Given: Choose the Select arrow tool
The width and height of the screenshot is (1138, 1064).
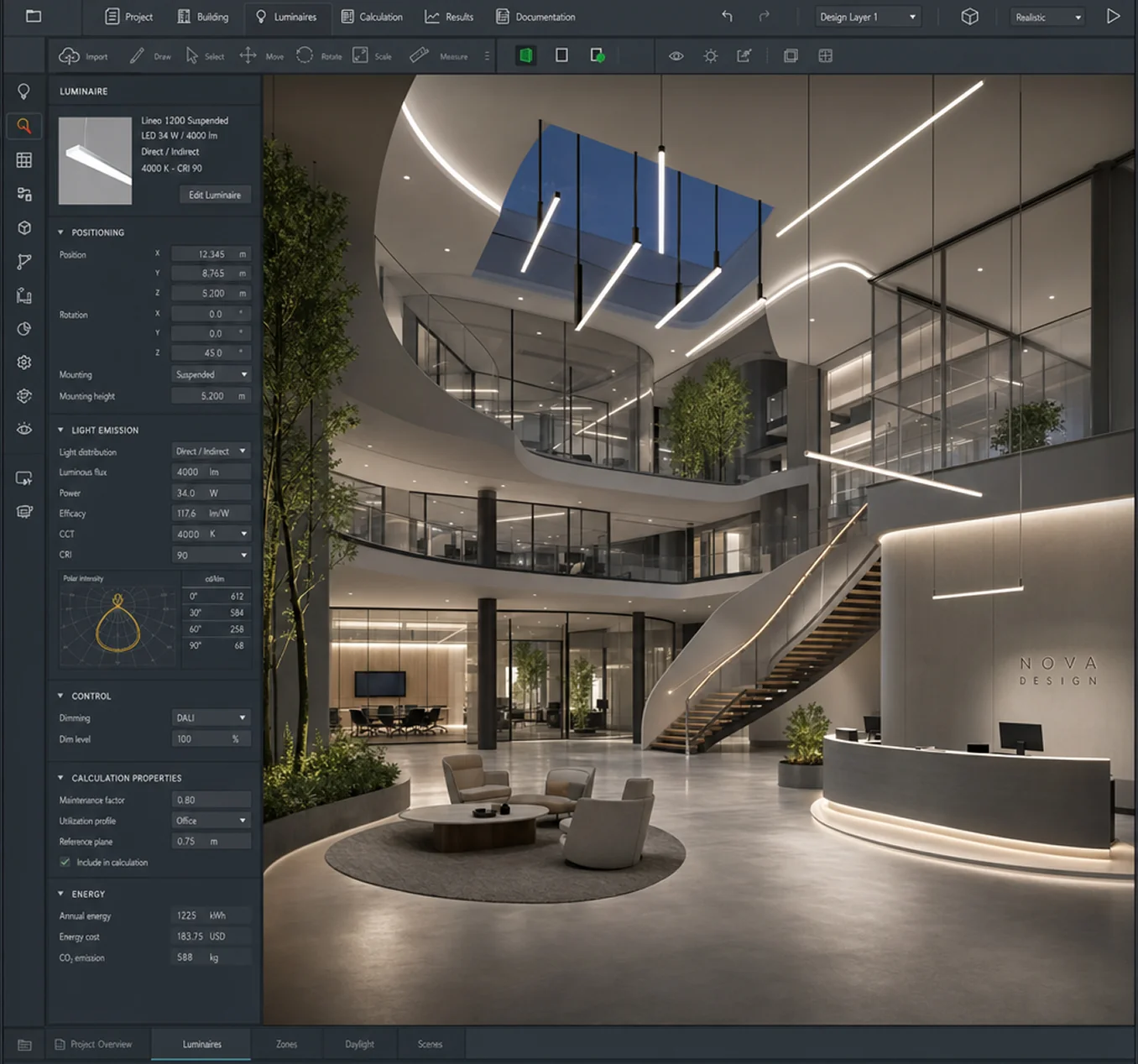Looking at the screenshot, I should point(205,56).
